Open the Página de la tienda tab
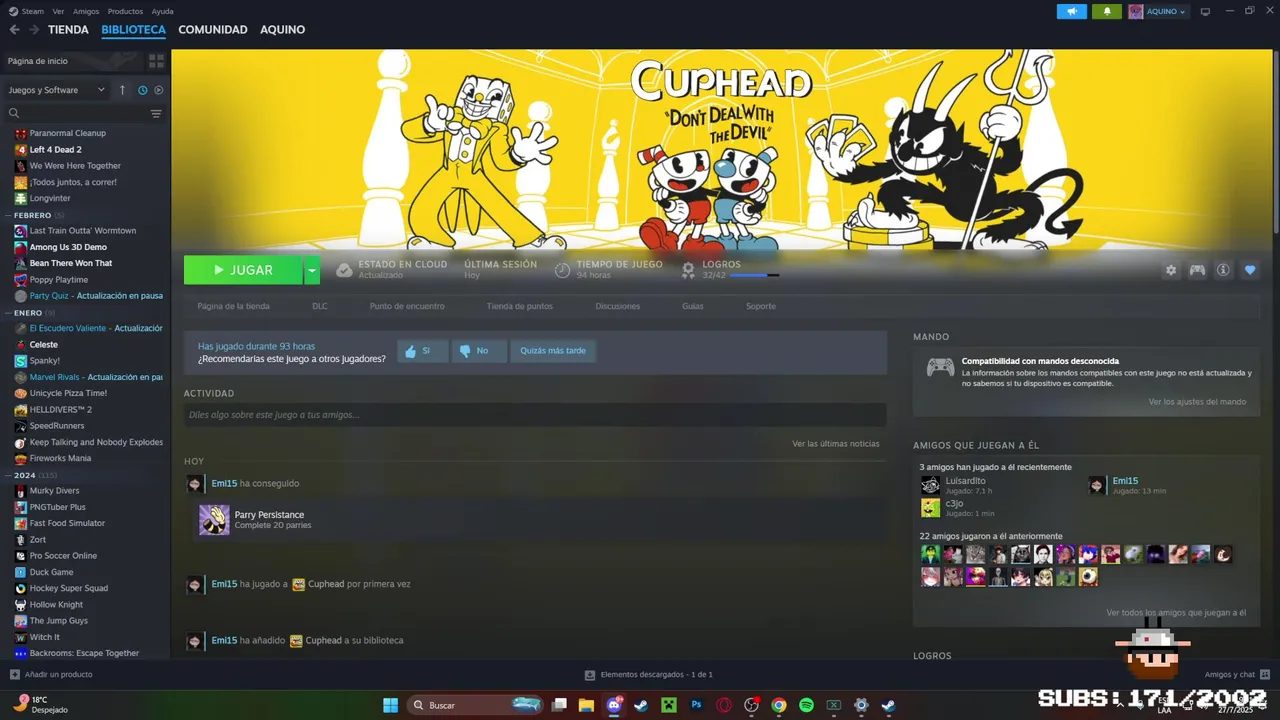 tap(233, 306)
